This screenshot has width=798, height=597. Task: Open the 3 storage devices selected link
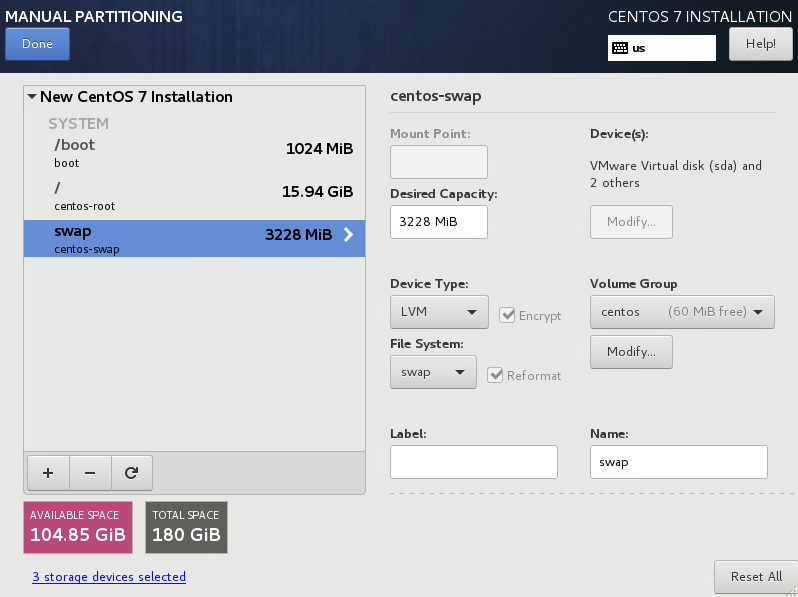(x=109, y=577)
